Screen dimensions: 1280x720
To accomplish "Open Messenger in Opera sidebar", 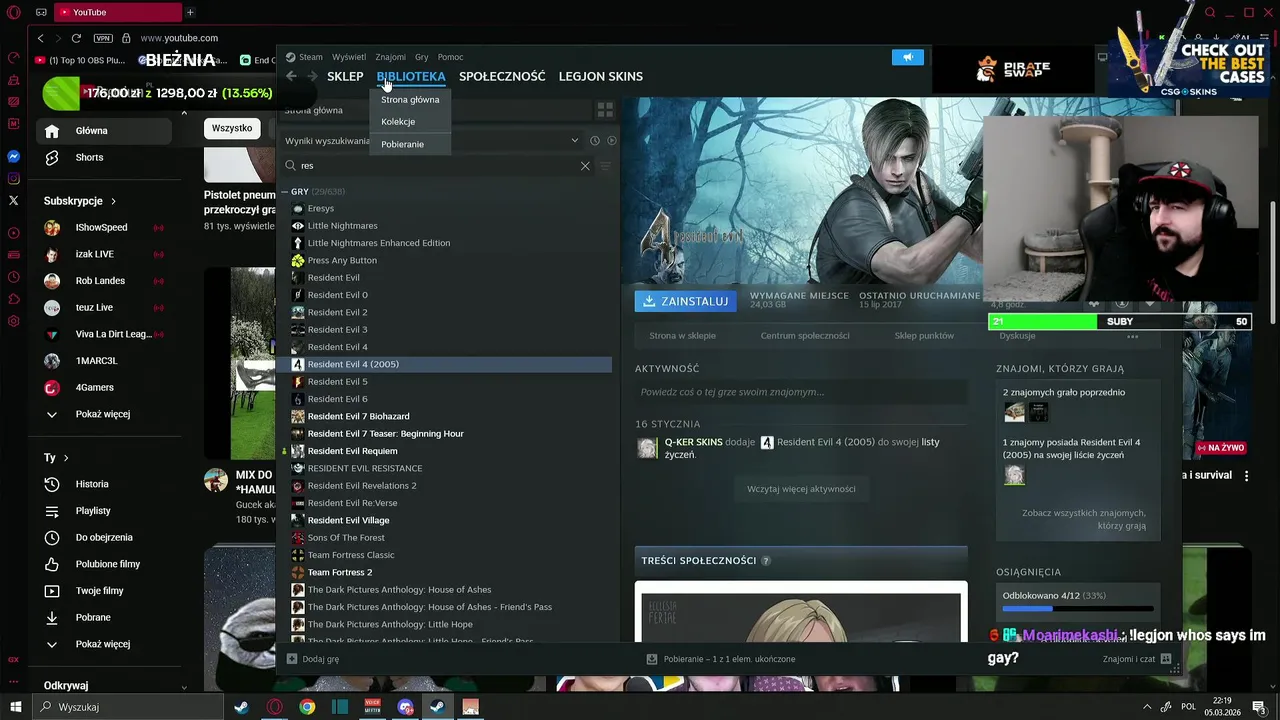I will [x=14, y=157].
